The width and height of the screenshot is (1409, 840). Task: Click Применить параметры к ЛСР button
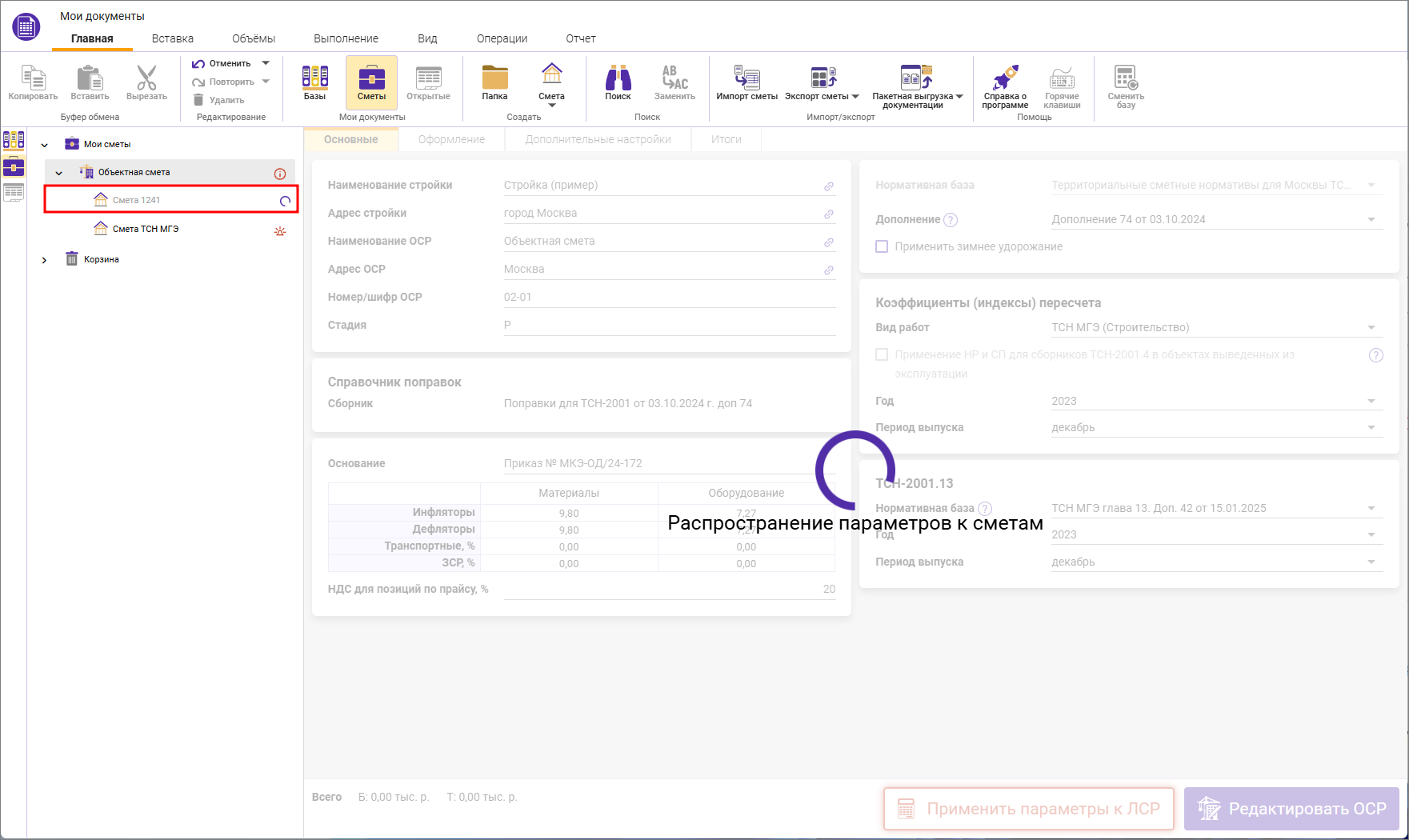click(1028, 809)
